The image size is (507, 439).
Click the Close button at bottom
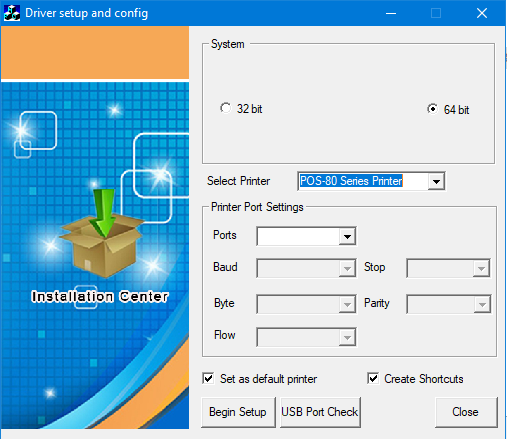tap(466, 412)
